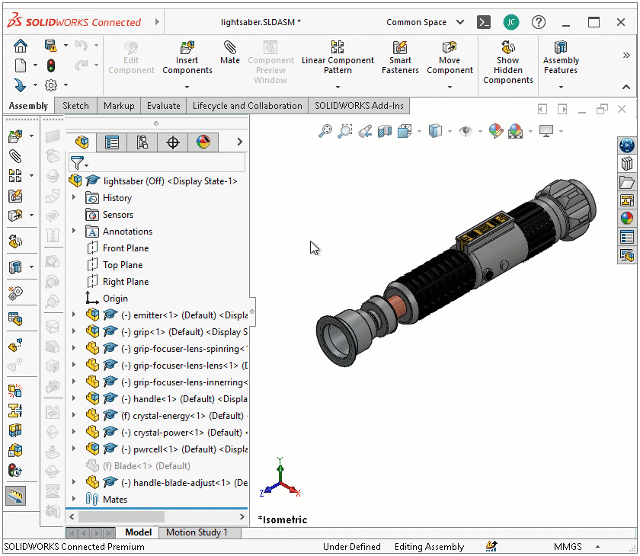Open the Options gear icon
Image resolution: width=640 pixels, height=556 pixels.
(51, 85)
